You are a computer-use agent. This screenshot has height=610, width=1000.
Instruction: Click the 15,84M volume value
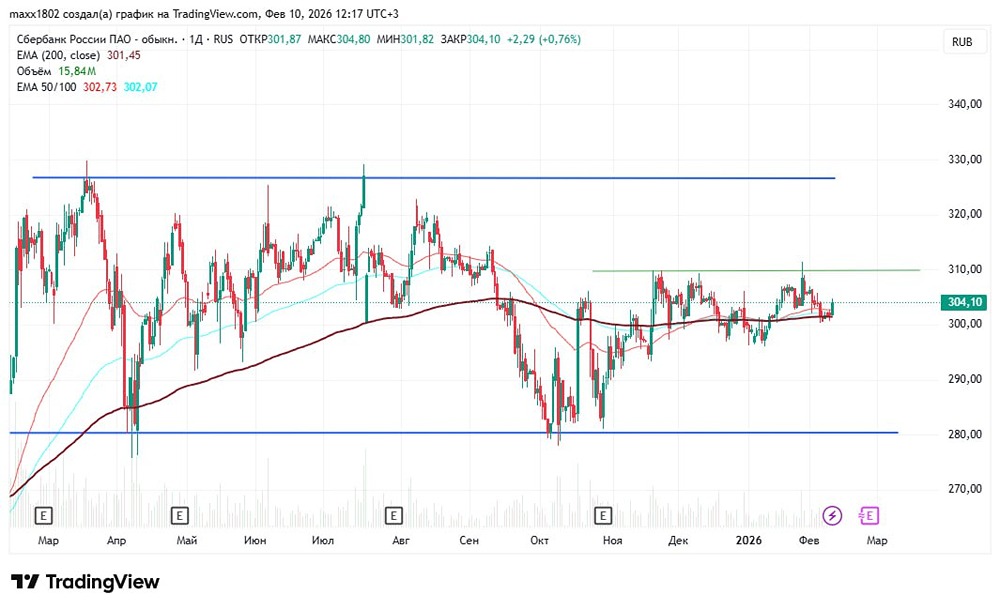[77, 71]
